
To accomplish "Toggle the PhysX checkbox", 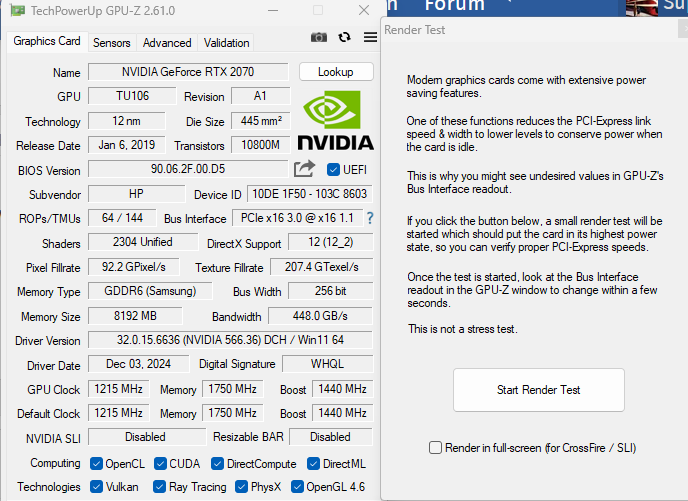I will [x=241, y=487].
